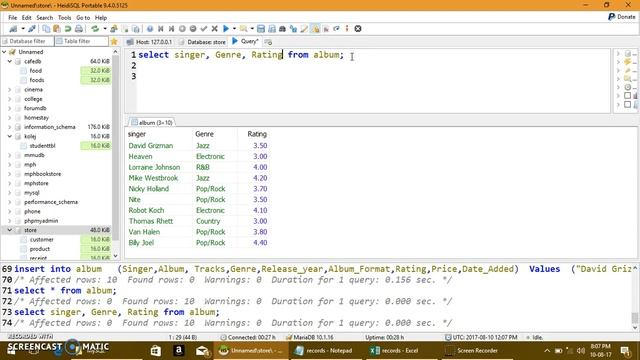
Task: Click the binoculars Find text icon
Action: tap(282, 29)
